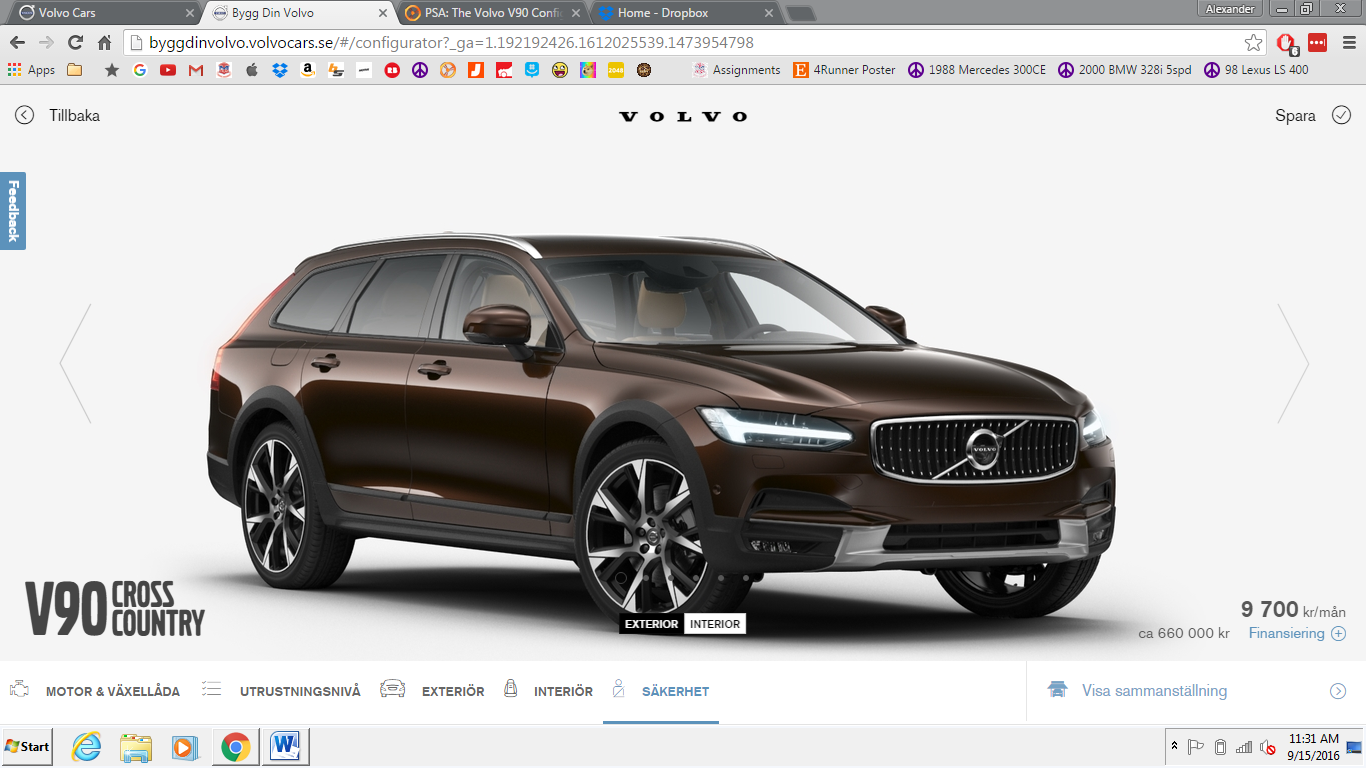Open MOTOR & VÄXELLÅDA section
The width and height of the screenshot is (1366, 768).
[x=95, y=691]
